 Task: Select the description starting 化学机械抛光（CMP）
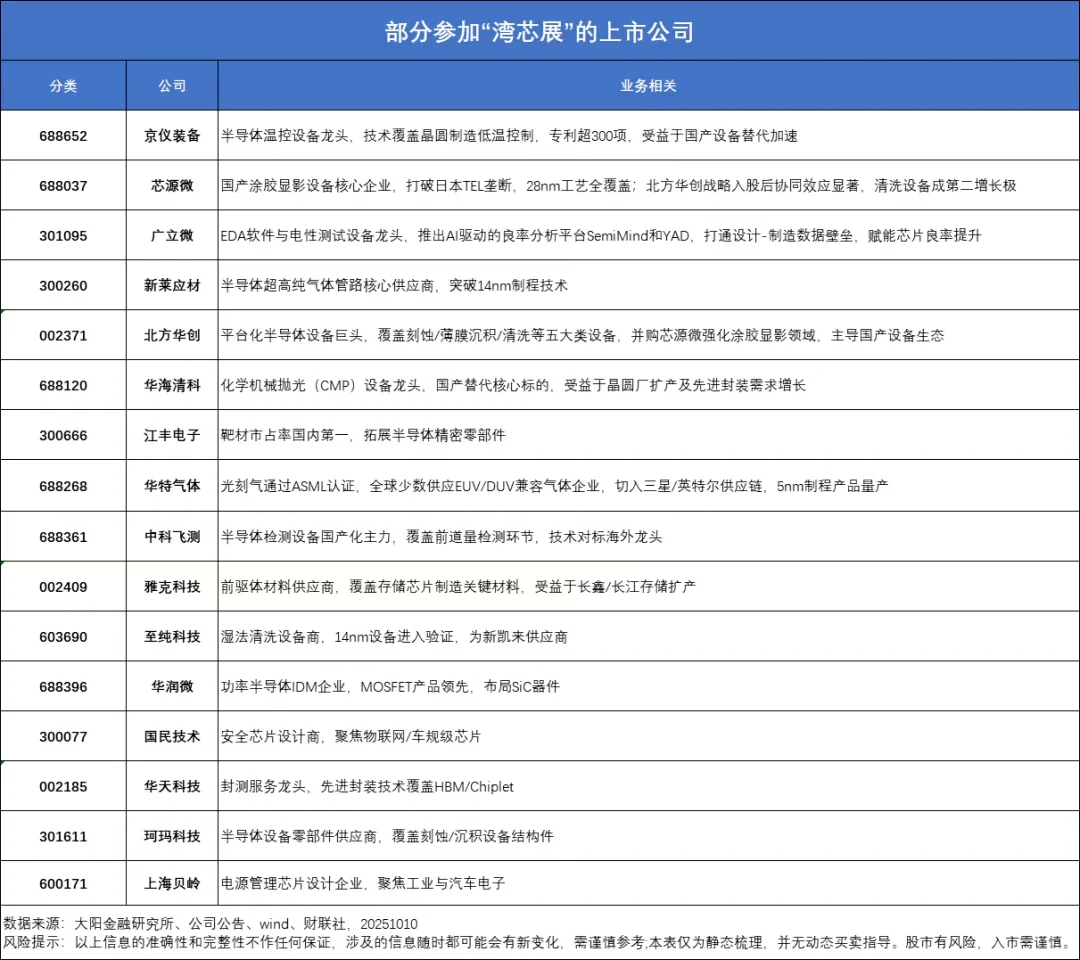tap(513, 386)
